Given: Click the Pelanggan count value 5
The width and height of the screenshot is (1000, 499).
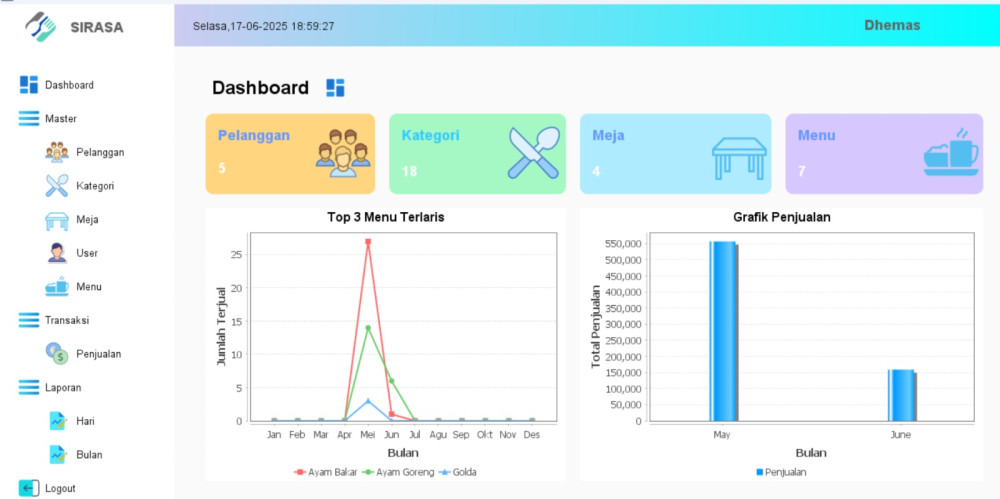Looking at the screenshot, I should 222,168.
